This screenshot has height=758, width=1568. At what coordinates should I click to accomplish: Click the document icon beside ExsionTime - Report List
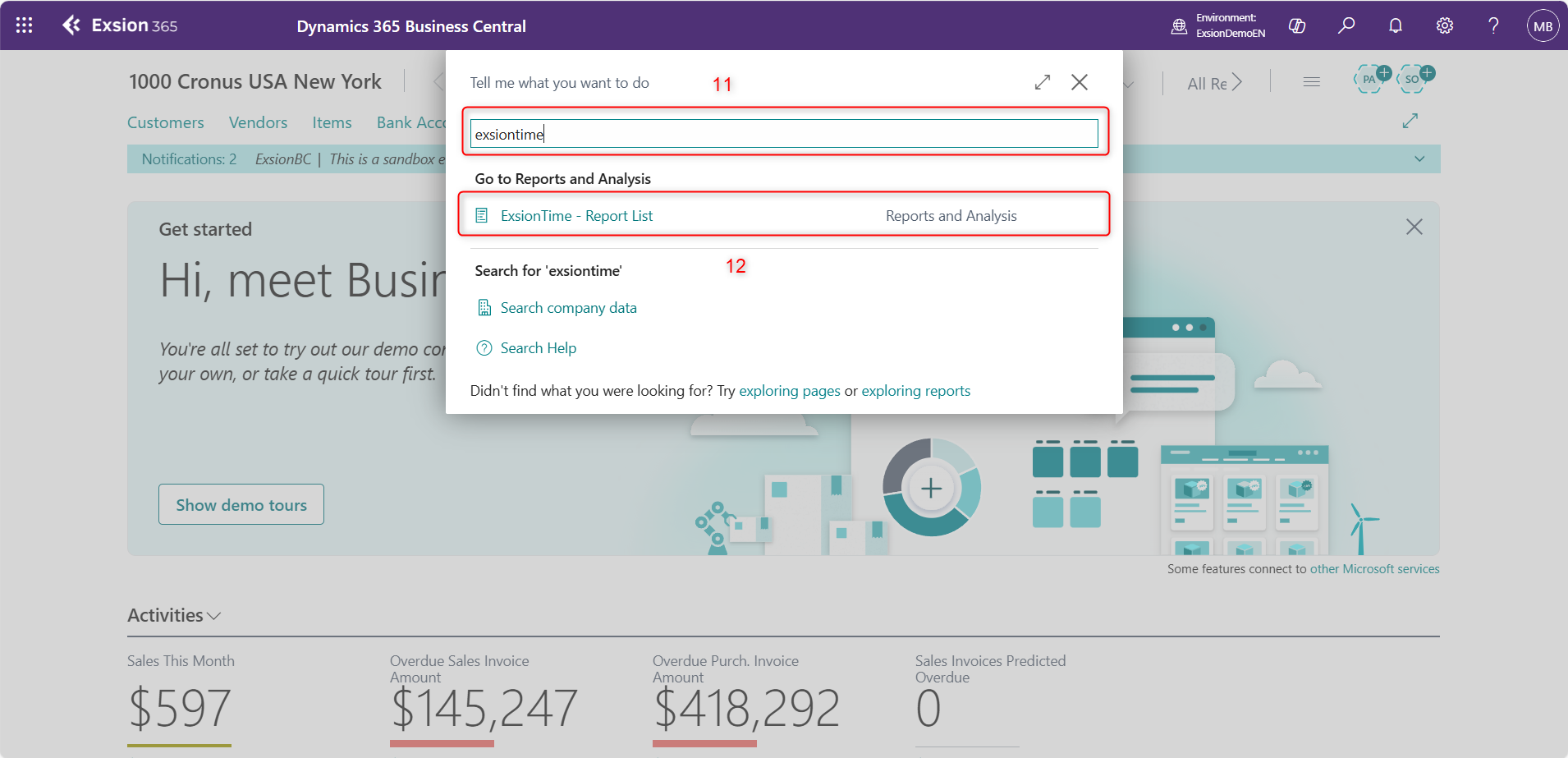483,215
